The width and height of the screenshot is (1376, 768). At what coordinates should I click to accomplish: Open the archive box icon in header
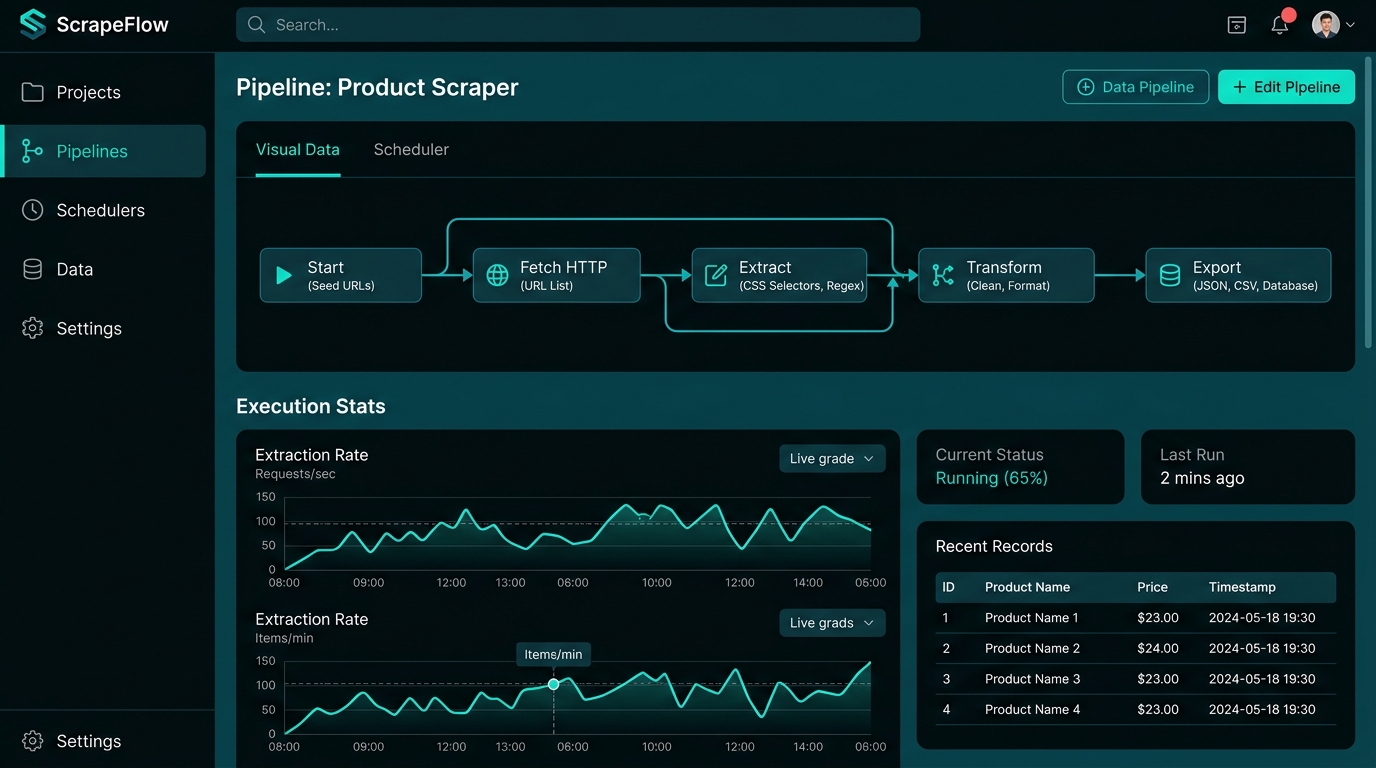[1237, 25]
